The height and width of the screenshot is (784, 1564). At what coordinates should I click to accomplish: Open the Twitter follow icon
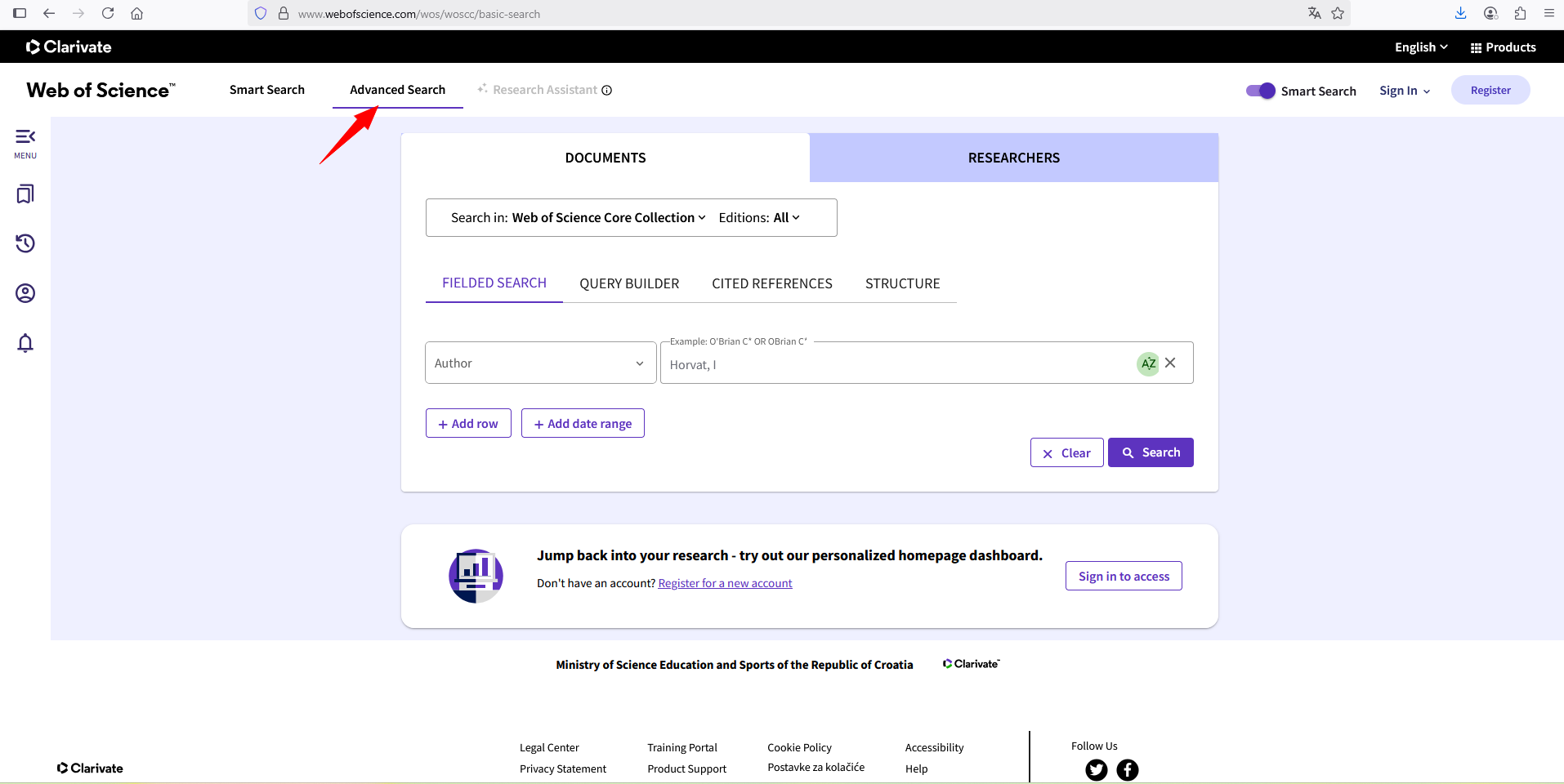(1096, 769)
